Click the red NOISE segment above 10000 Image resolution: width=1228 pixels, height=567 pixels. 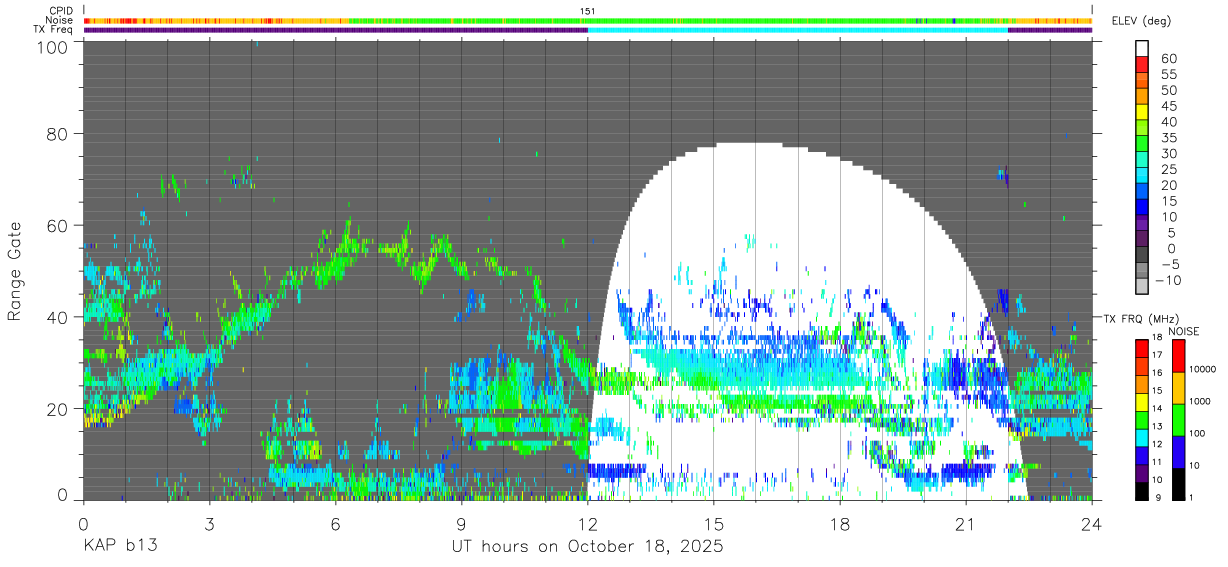(1178, 354)
